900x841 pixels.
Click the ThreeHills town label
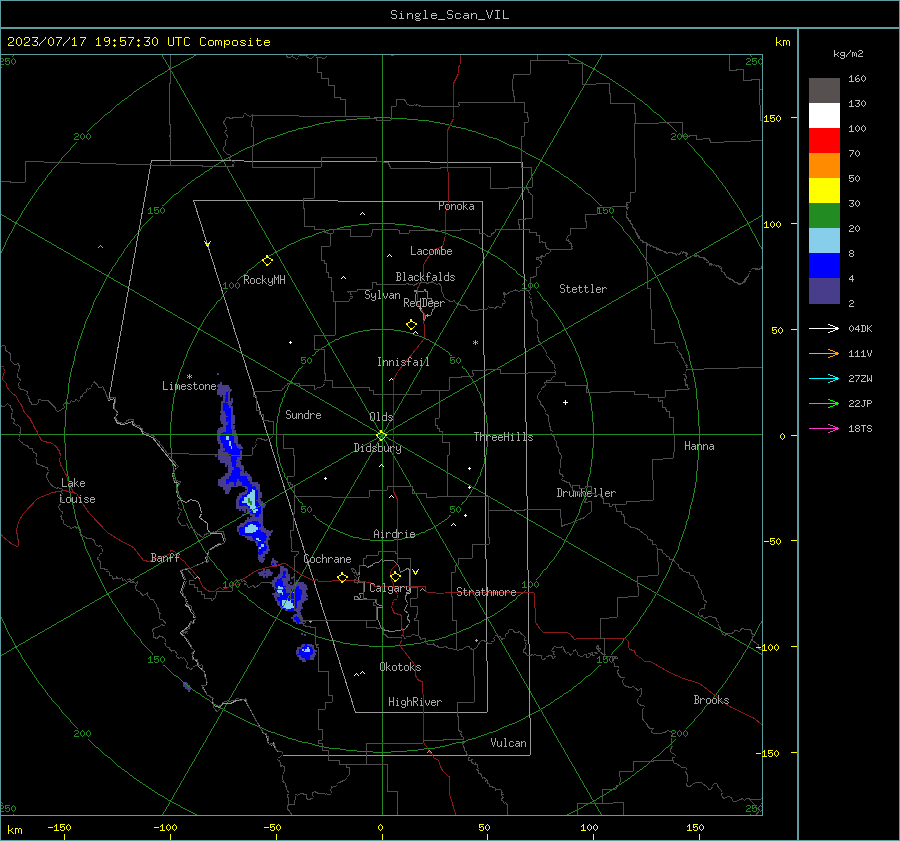(x=503, y=437)
